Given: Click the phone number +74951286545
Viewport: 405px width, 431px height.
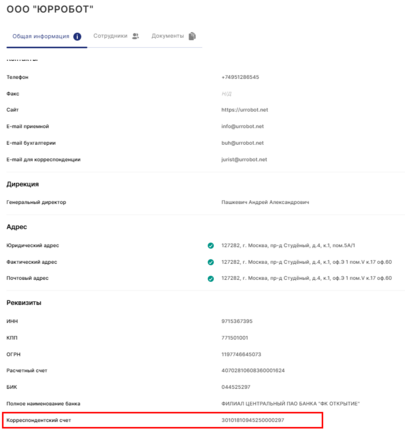Looking at the screenshot, I should [240, 77].
